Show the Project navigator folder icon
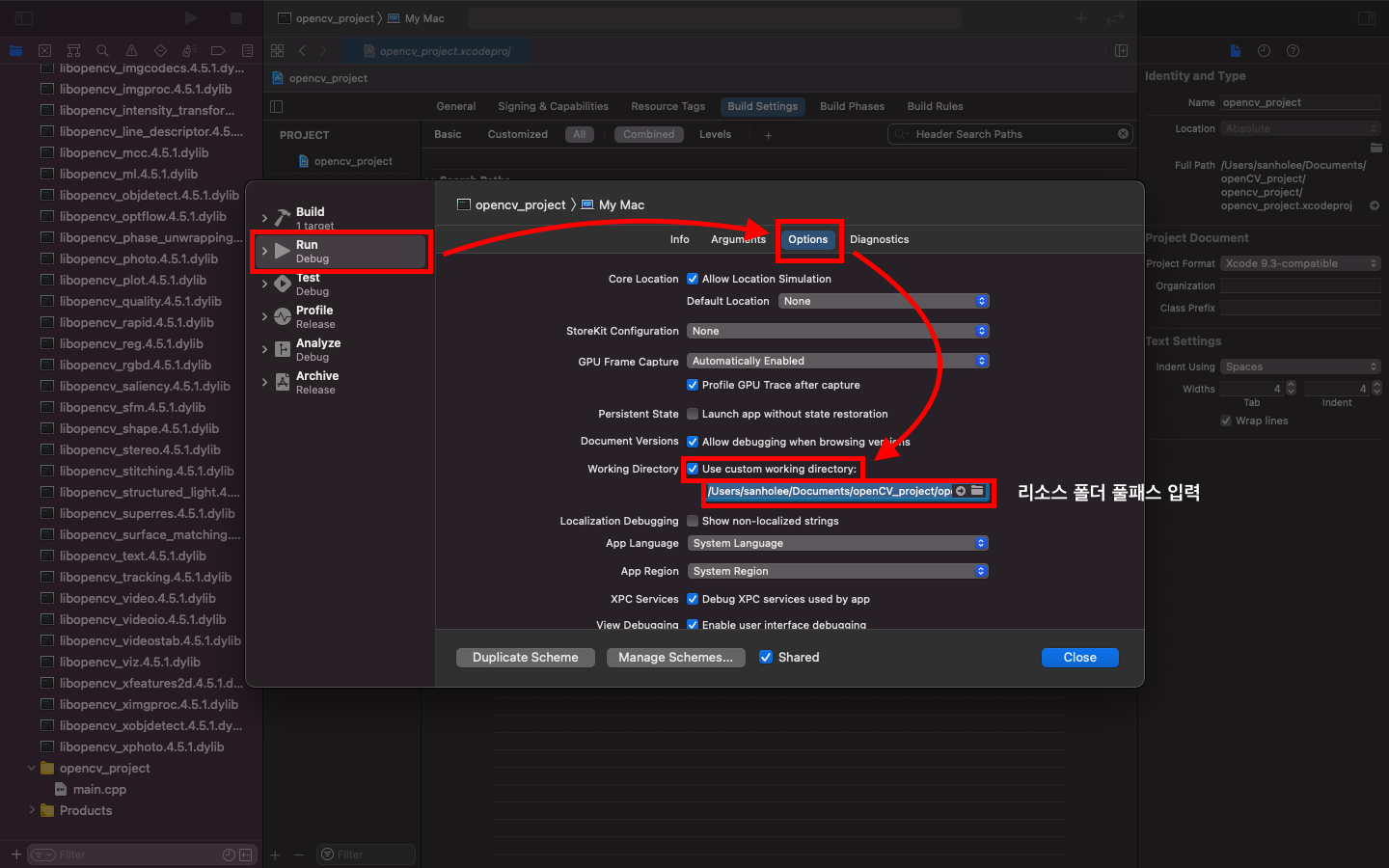 click(15, 50)
